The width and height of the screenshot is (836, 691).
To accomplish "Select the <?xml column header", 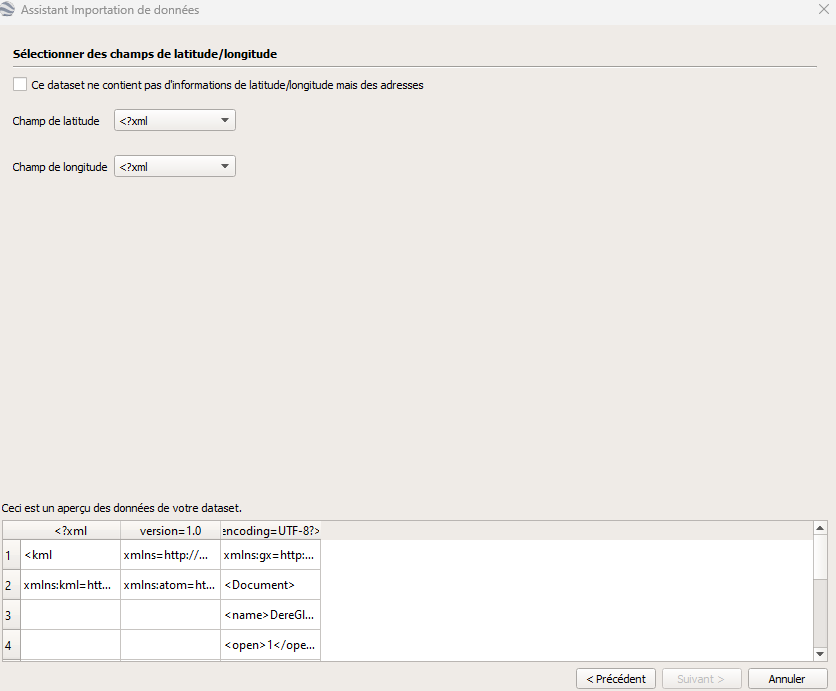I will tap(70, 530).
